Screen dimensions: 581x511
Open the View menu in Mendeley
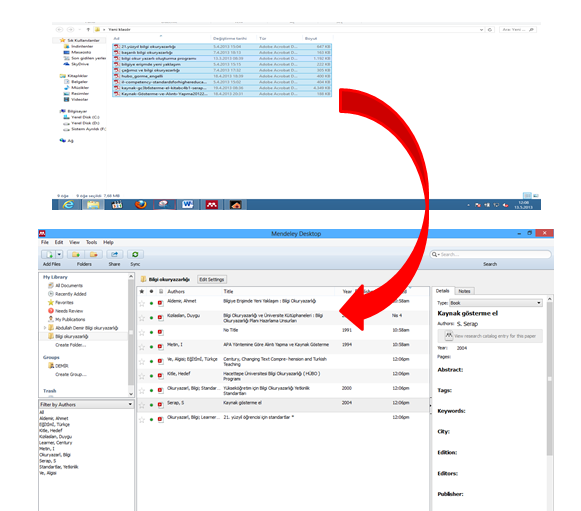click(x=74, y=242)
